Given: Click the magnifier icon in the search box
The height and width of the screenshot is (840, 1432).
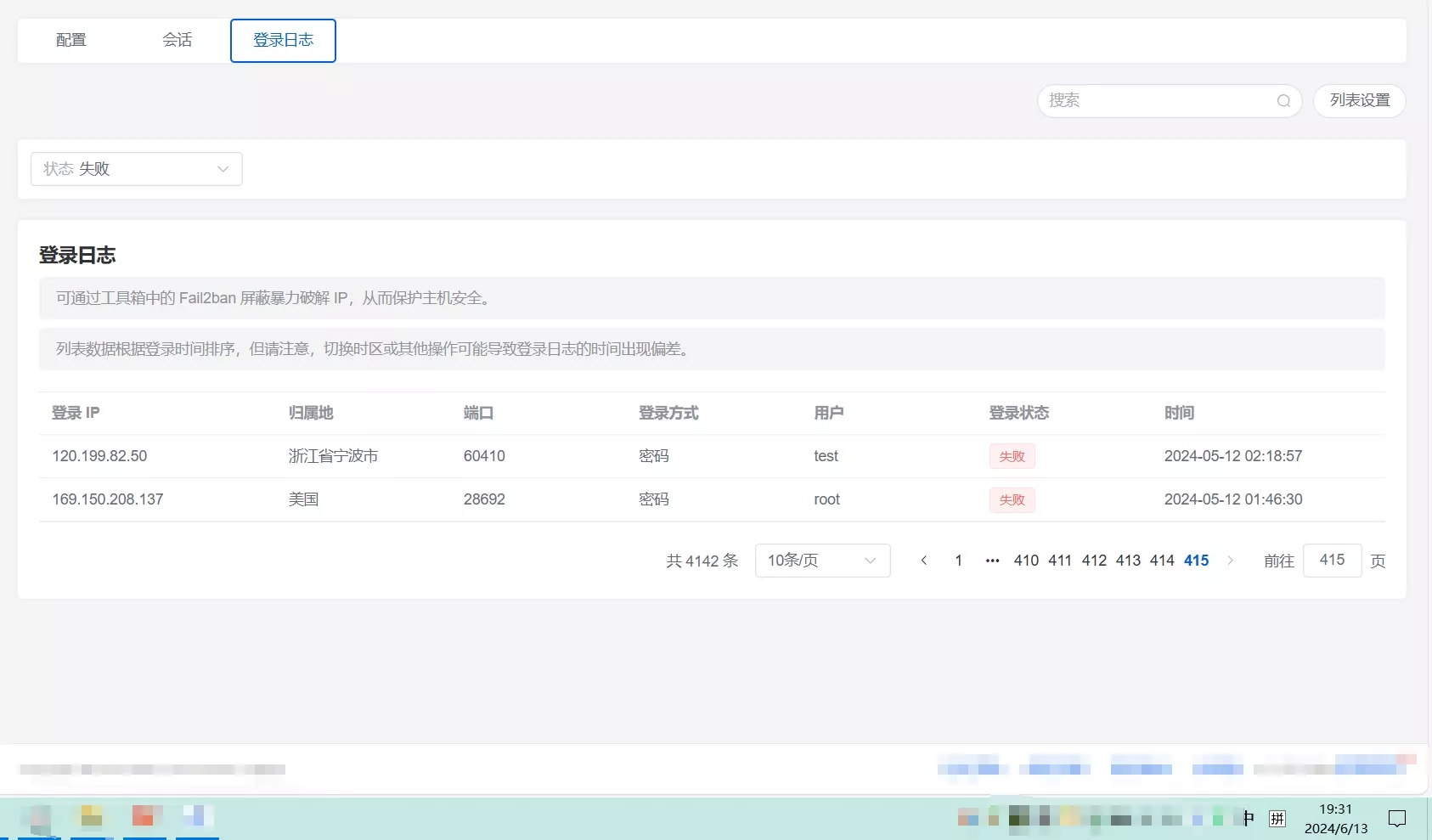Looking at the screenshot, I should (1283, 100).
